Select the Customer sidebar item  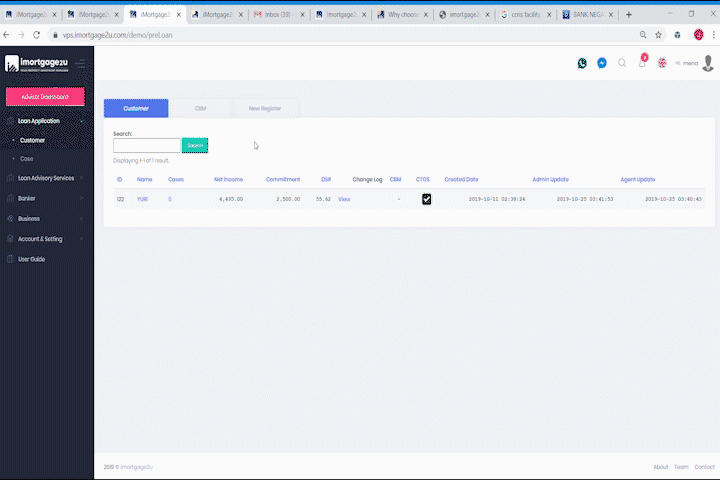tap(32, 140)
